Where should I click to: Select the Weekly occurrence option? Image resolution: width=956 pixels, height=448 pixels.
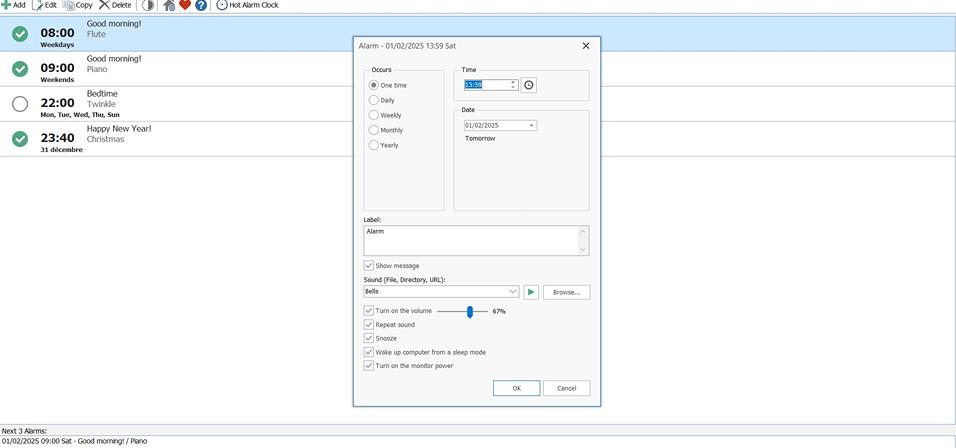[x=374, y=115]
